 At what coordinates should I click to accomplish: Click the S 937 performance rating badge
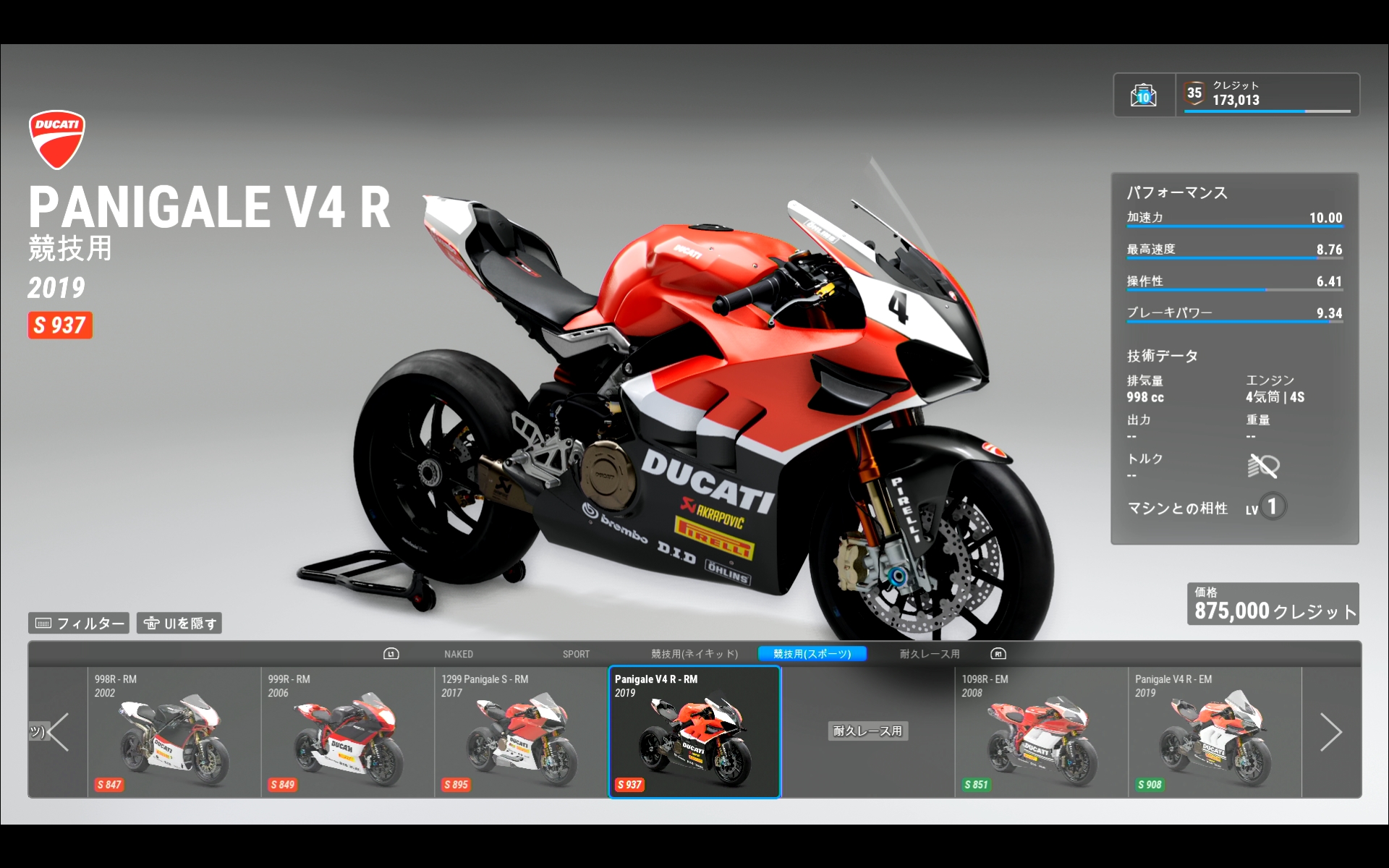pos(60,325)
